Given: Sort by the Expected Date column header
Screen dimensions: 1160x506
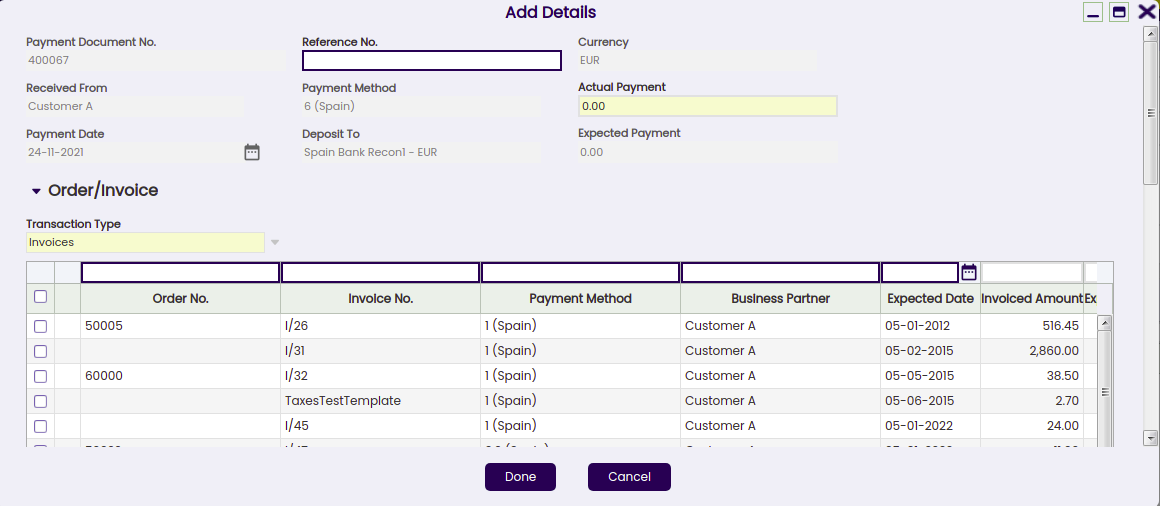Looking at the screenshot, I should [x=930, y=299].
